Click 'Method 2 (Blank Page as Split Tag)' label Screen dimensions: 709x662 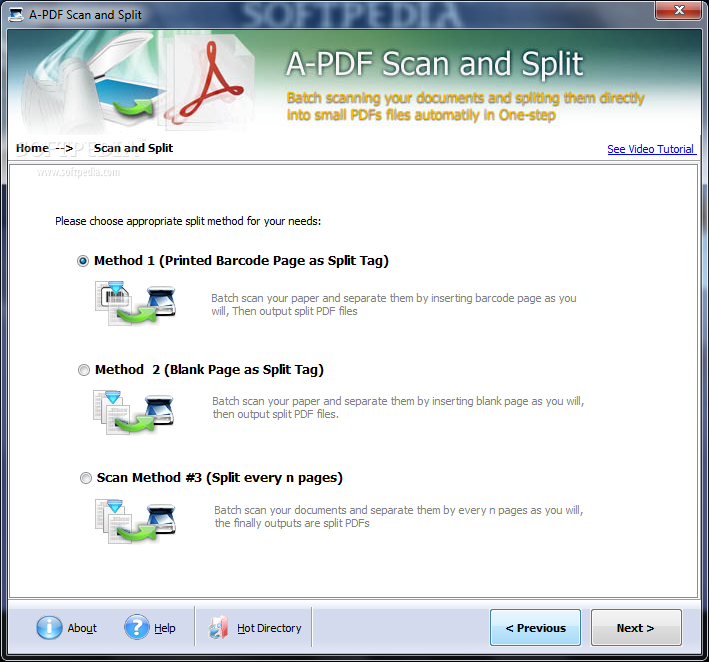tap(209, 370)
